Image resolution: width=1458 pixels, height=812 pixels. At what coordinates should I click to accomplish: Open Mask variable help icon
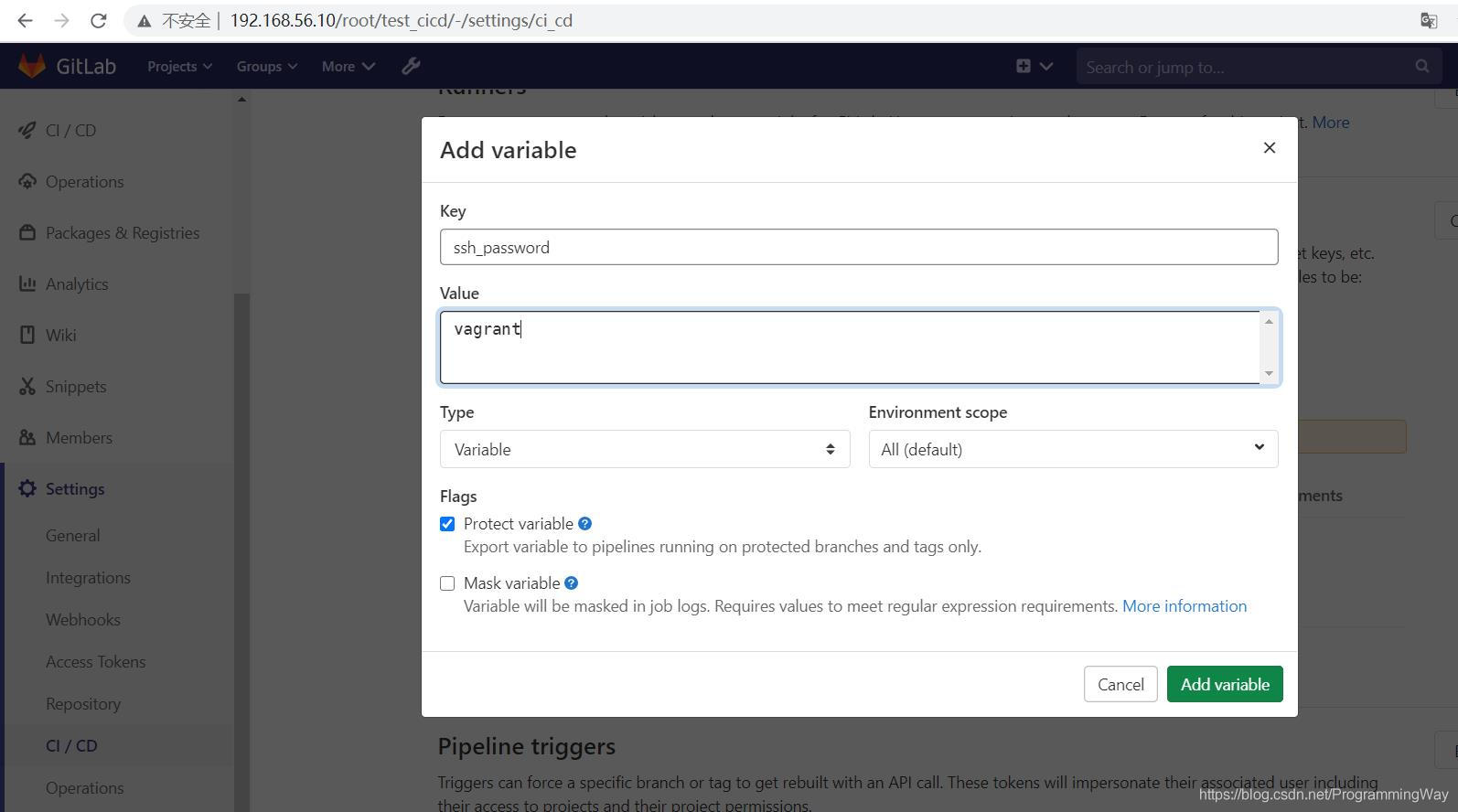572,582
